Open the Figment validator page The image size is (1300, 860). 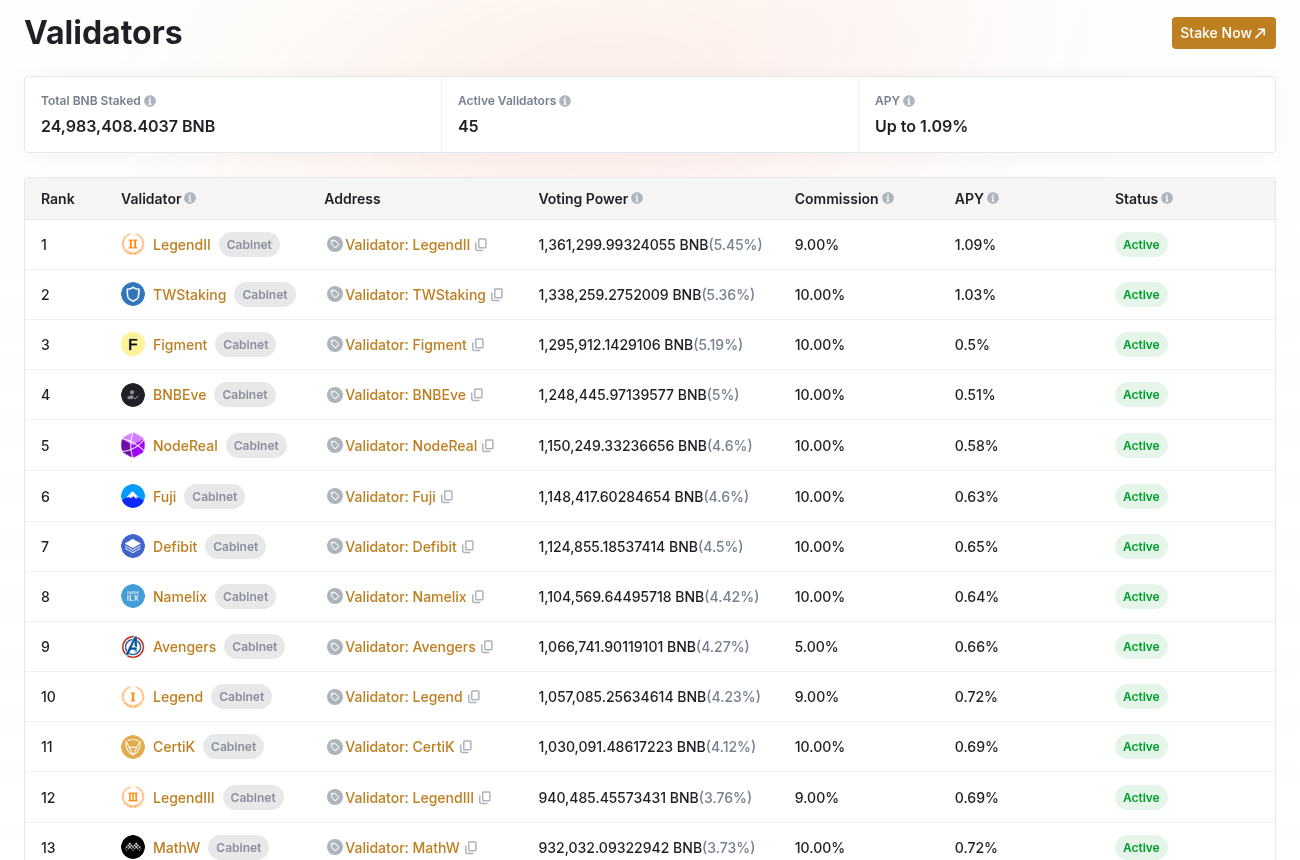click(x=180, y=345)
